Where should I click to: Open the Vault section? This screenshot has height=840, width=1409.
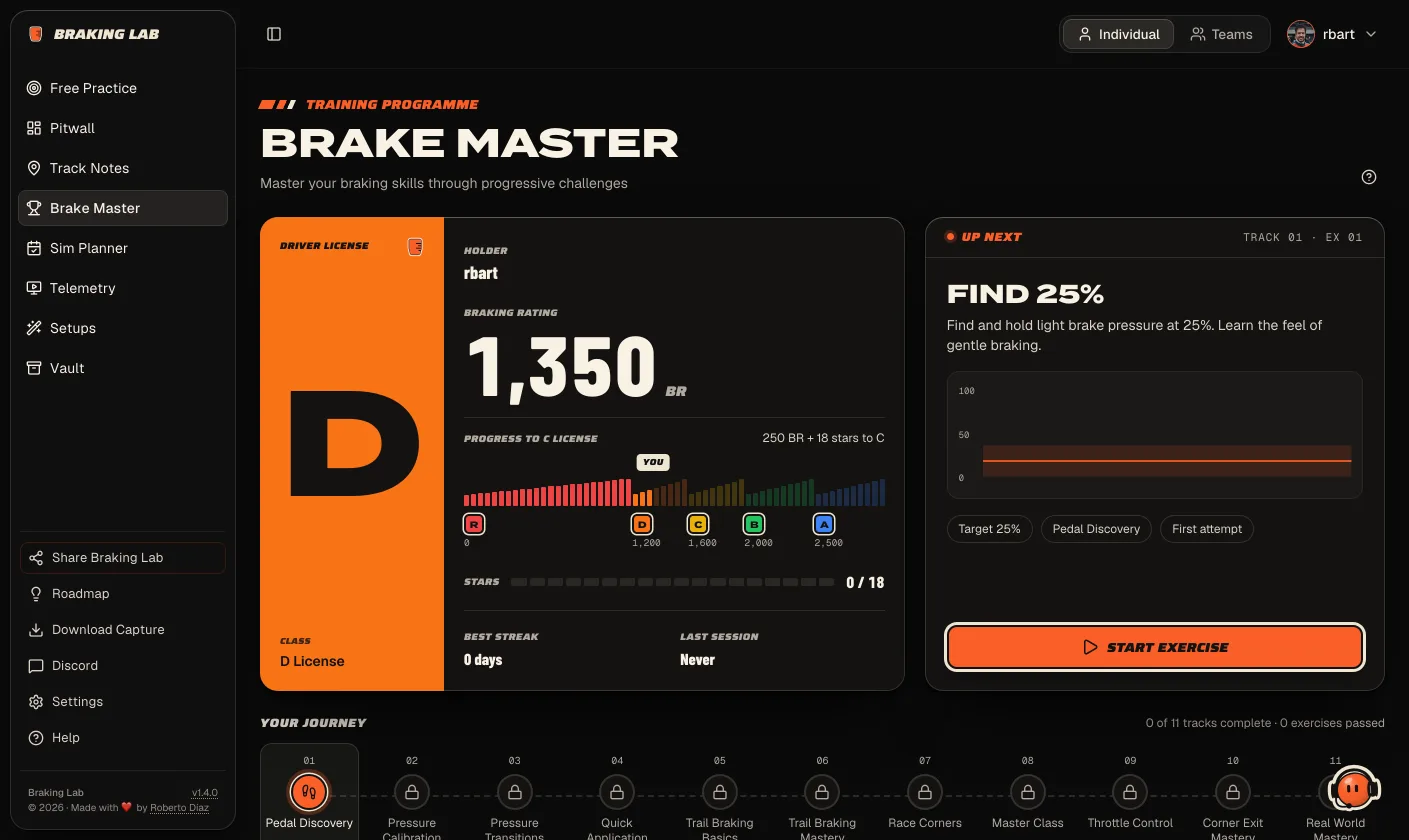click(x=123, y=368)
